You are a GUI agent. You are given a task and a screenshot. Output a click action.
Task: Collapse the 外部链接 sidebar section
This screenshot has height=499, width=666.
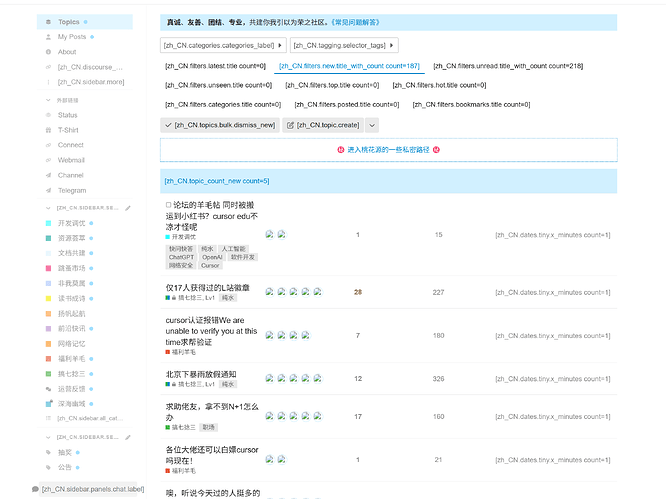coord(48,100)
